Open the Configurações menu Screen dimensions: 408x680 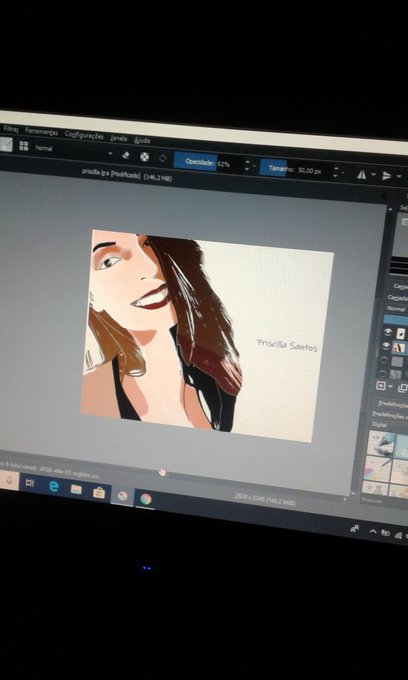click(84, 135)
